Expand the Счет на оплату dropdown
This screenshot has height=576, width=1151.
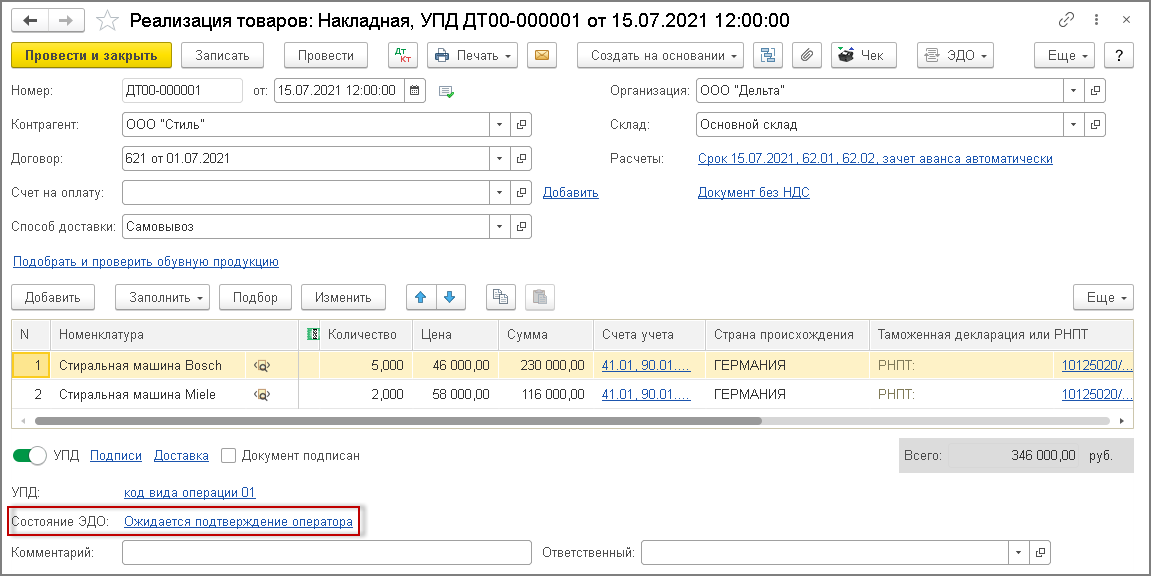500,192
